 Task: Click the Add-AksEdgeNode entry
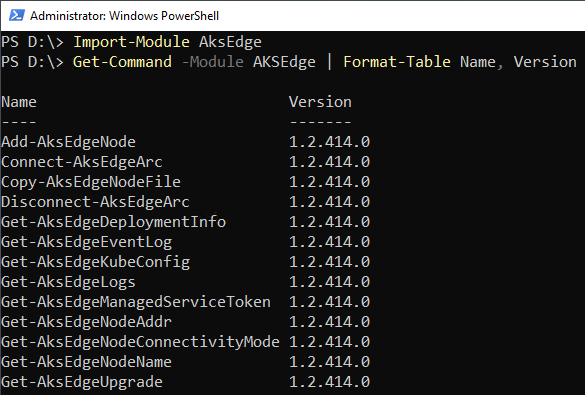click(68, 142)
